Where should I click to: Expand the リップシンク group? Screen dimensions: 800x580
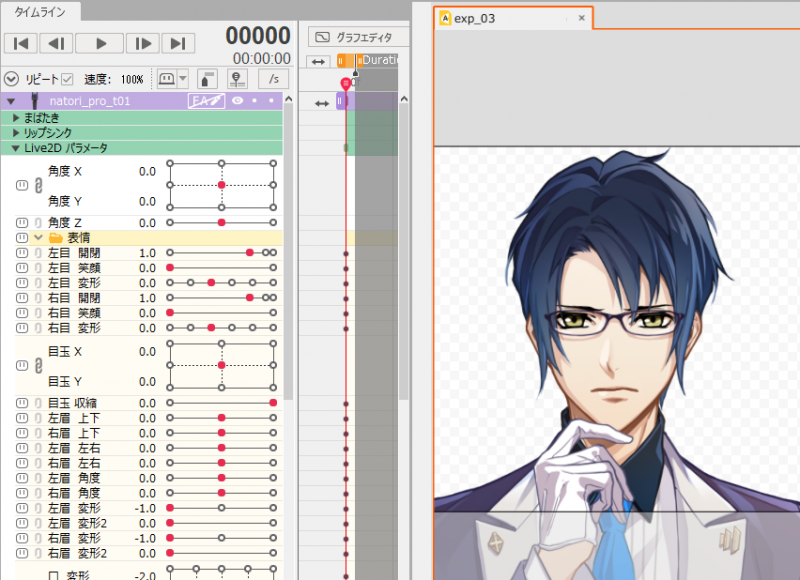coord(16,133)
